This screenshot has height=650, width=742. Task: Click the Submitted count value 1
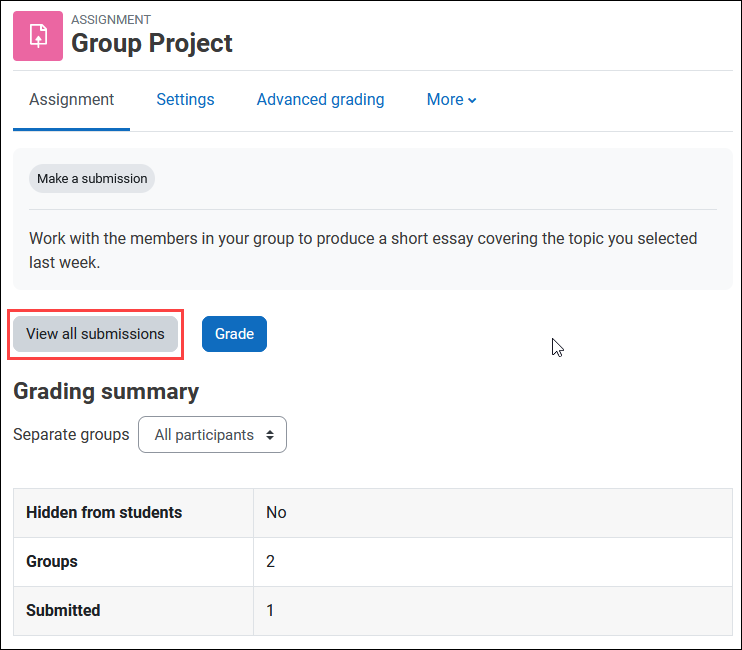tap(270, 610)
